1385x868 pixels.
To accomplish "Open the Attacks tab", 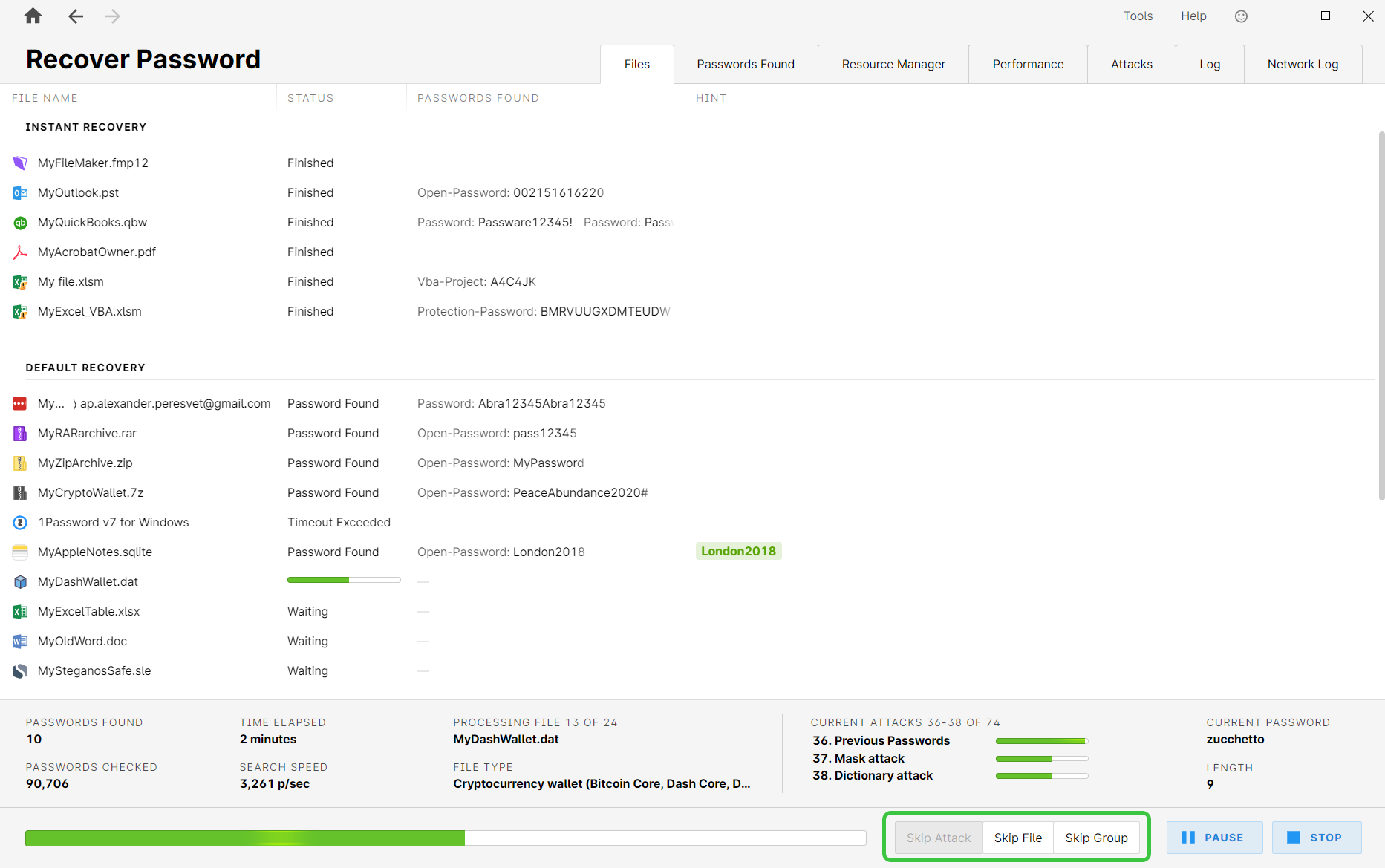I will (x=1132, y=64).
